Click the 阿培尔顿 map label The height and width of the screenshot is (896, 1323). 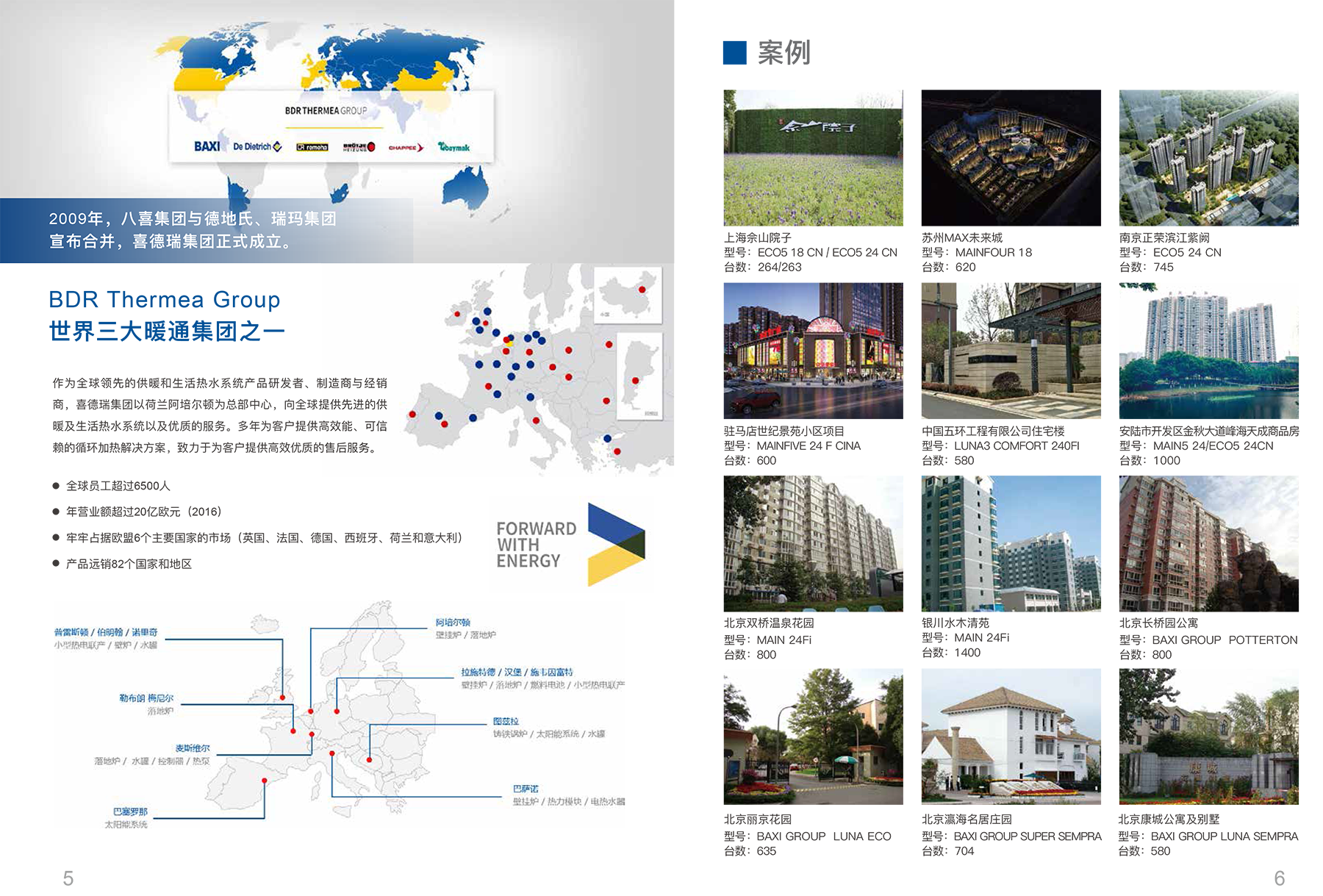pyautogui.click(x=453, y=622)
